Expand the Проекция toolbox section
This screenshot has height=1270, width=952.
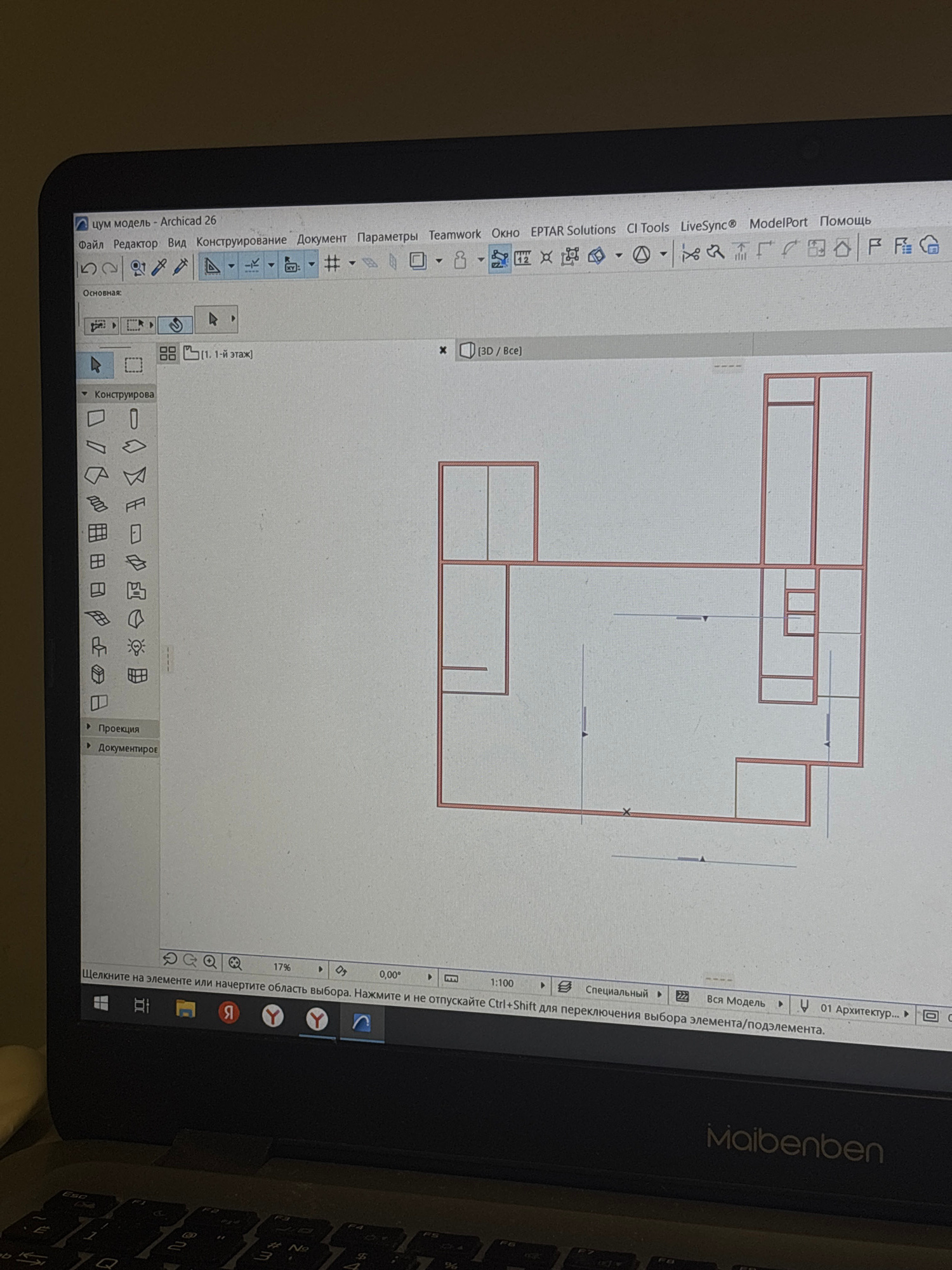pyautogui.click(x=88, y=727)
